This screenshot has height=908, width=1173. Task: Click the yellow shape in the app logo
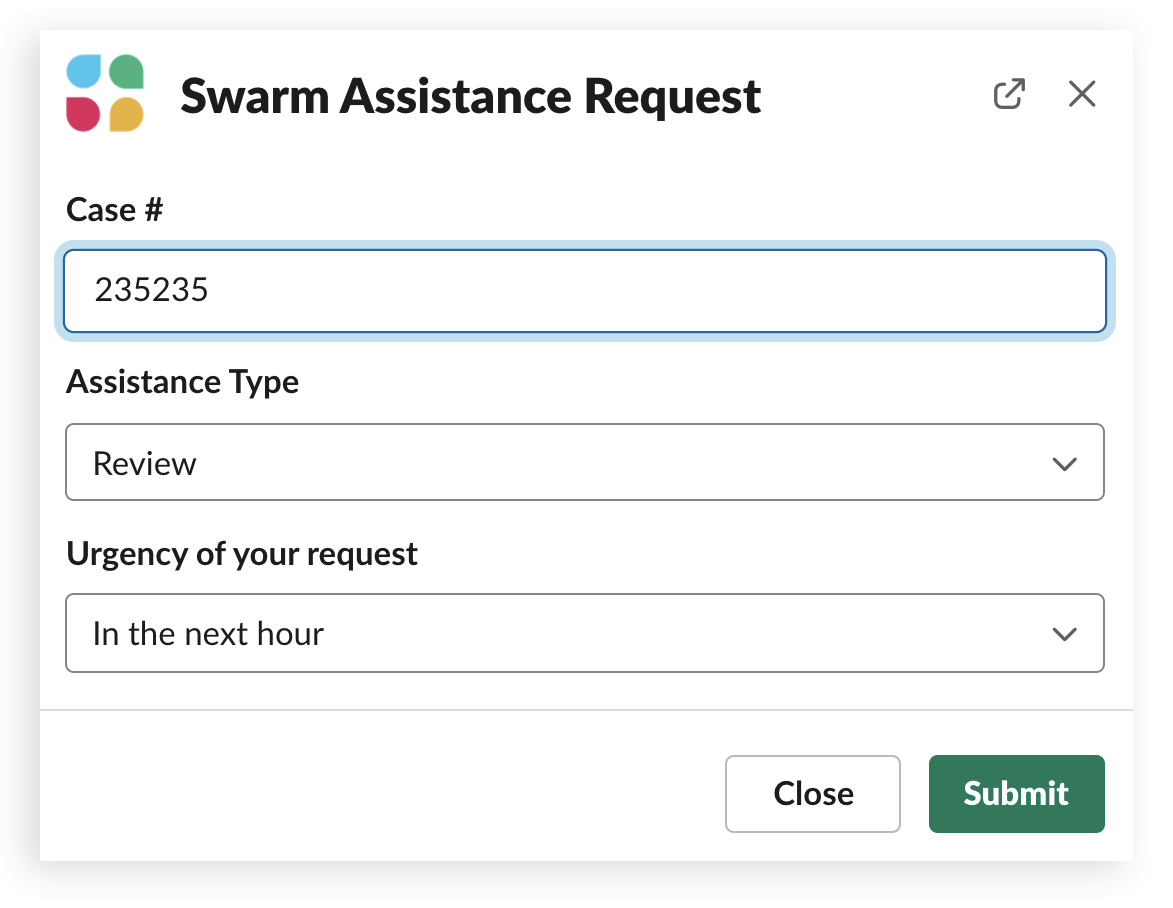126,115
